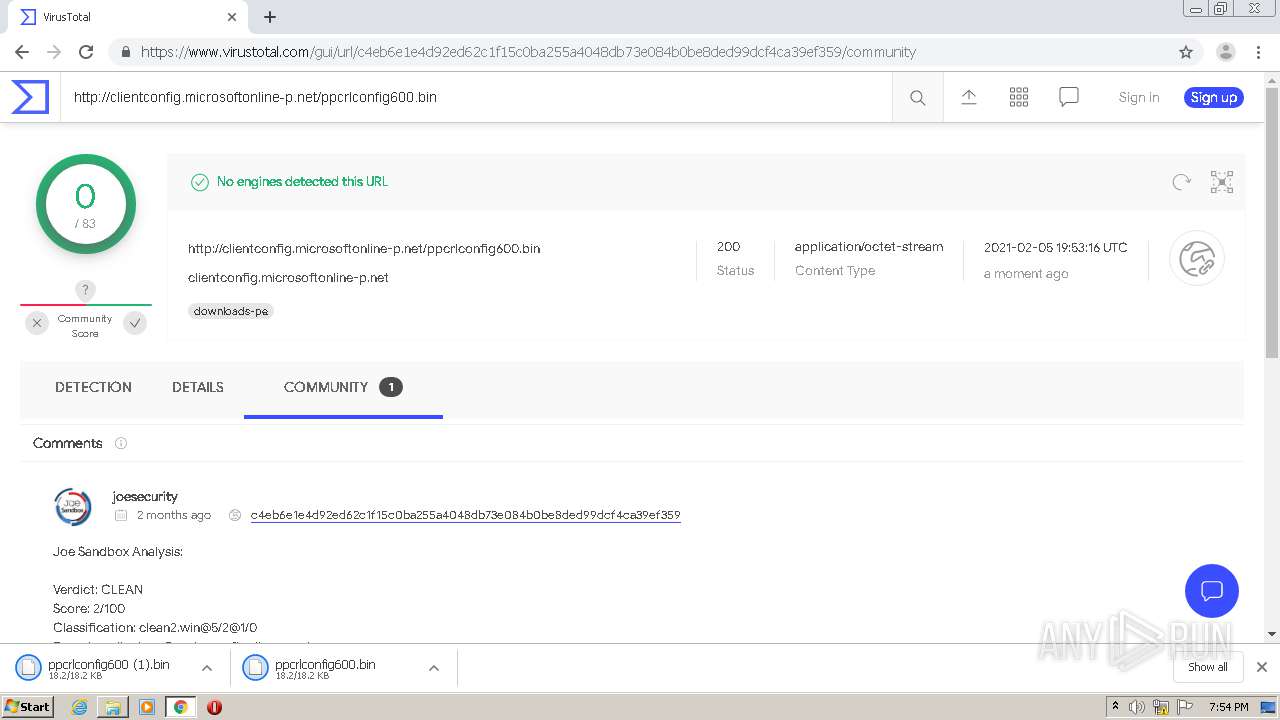The width and height of the screenshot is (1280, 720).
Task: Click the URL link globe icon
Action: (1197, 259)
